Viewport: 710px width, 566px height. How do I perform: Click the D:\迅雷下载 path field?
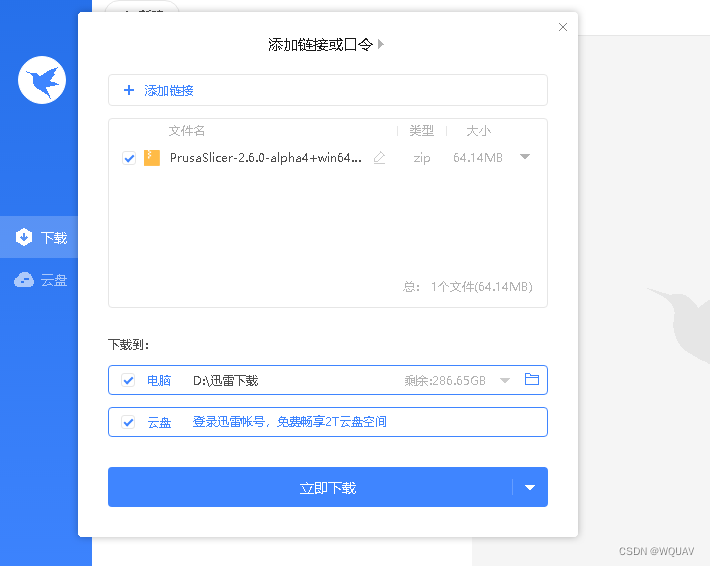coord(225,380)
